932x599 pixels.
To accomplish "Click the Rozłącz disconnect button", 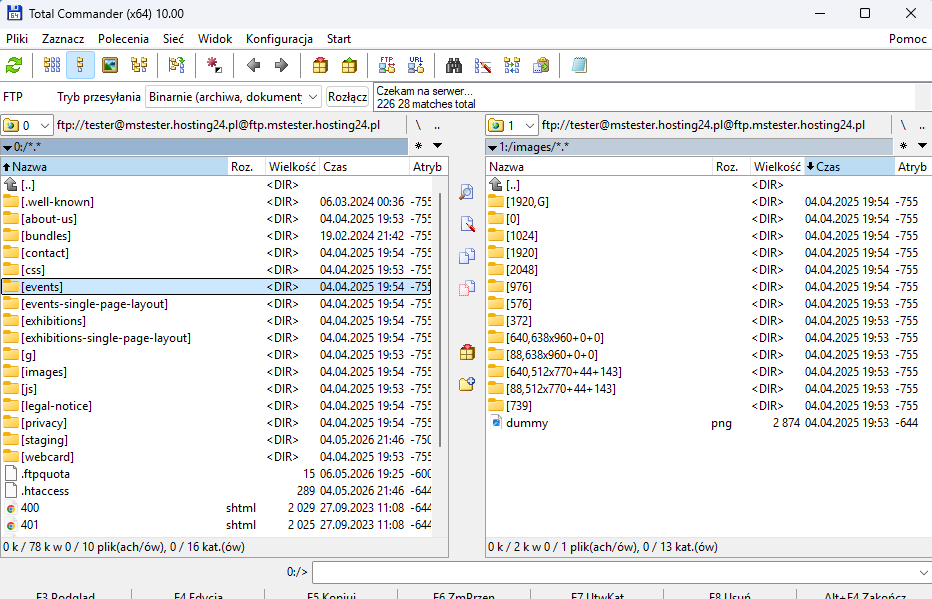I will (347, 97).
